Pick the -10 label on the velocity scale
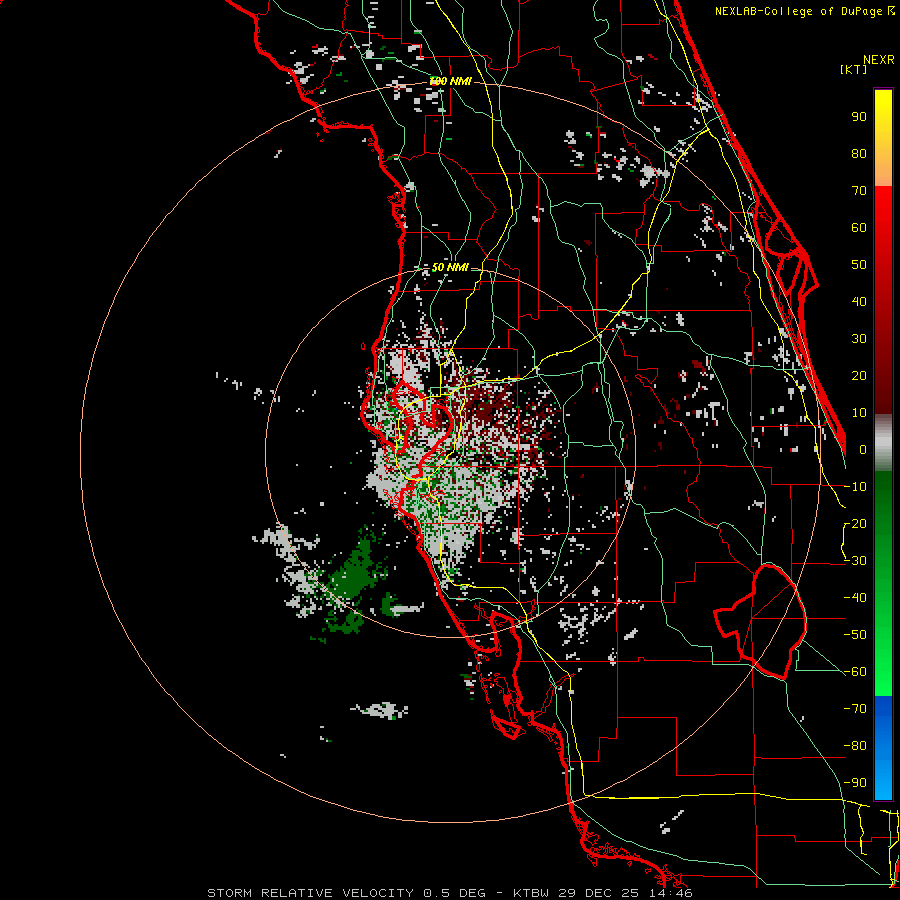900x900 pixels. (855, 487)
